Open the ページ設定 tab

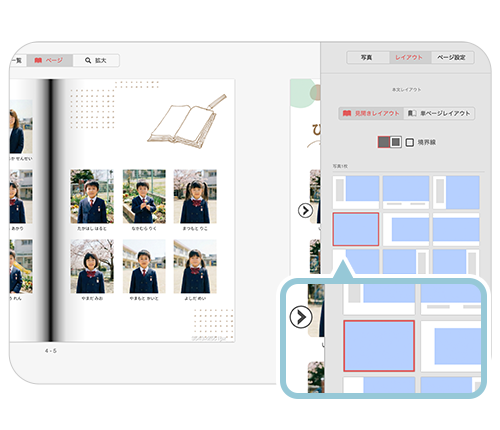coord(452,57)
